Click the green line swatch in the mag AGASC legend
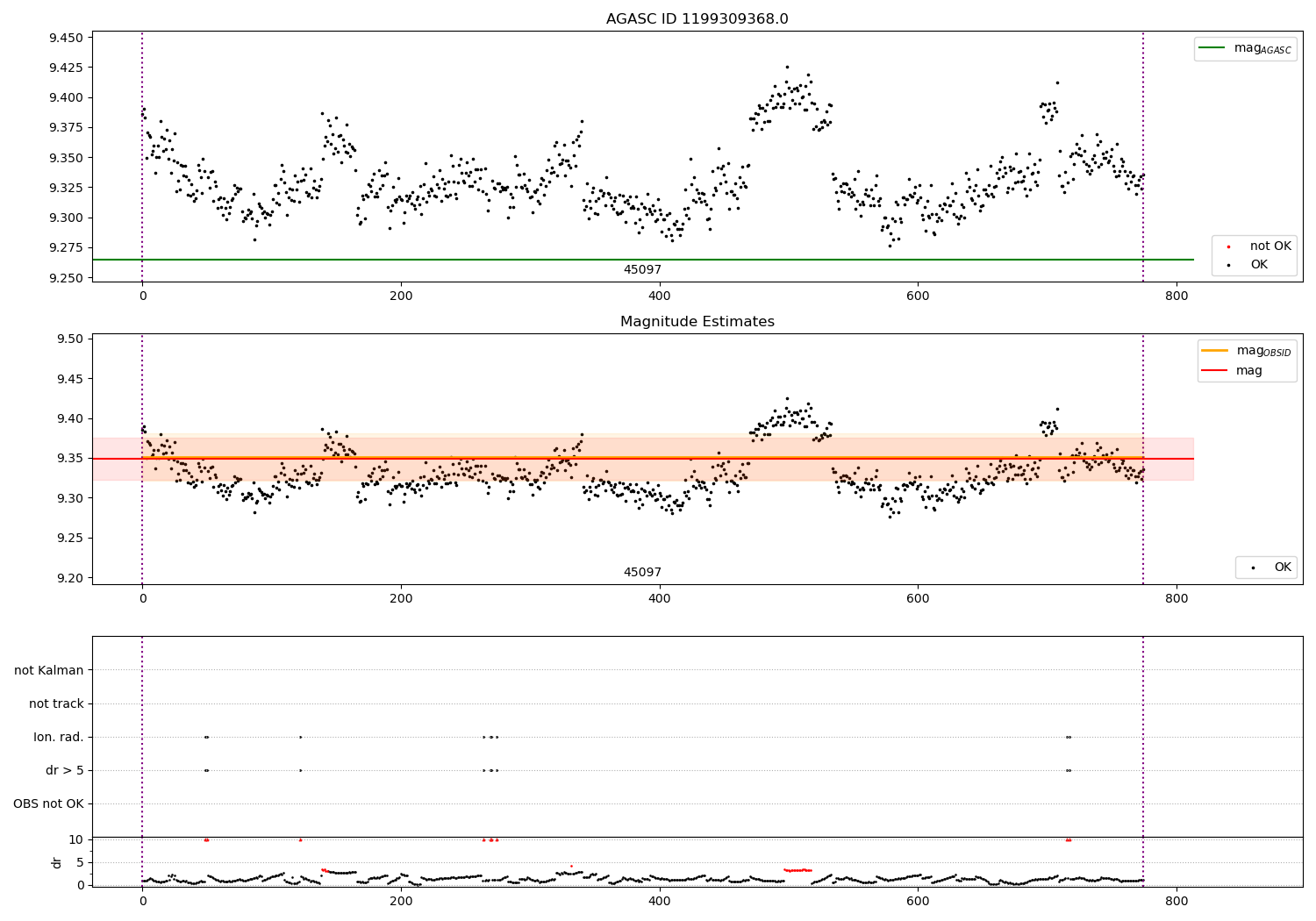Image resolution: width=1316 pixels, height=921 pixels. point(1212,48)
